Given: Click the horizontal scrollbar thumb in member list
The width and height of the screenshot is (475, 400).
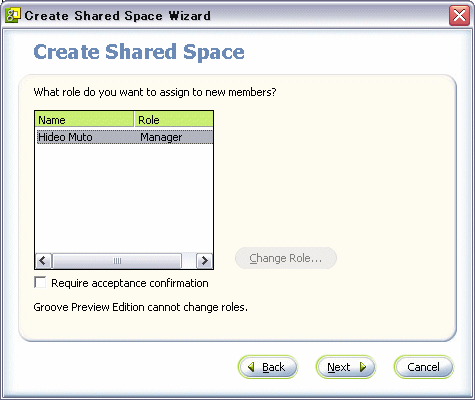Looking at the screenshot, I should (117, 261).
